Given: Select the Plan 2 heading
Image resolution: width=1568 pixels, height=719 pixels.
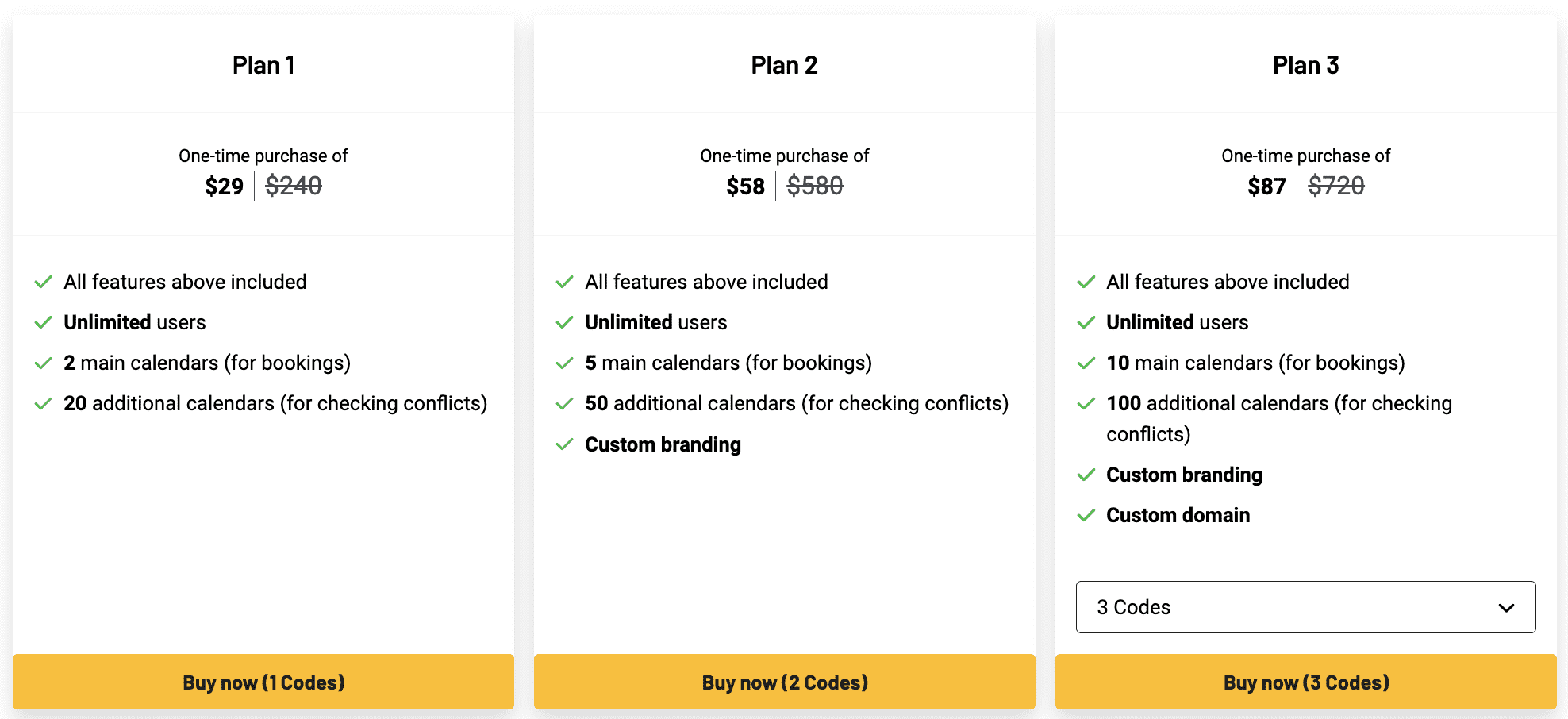Looking at the screenshot, I should pos(784,65).
